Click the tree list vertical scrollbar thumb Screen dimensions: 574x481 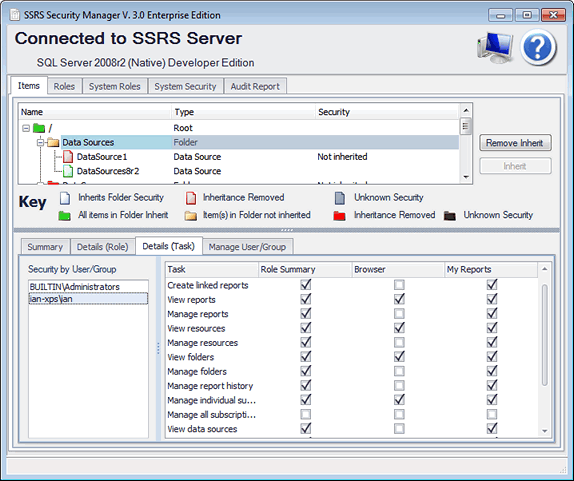[466, 126]
